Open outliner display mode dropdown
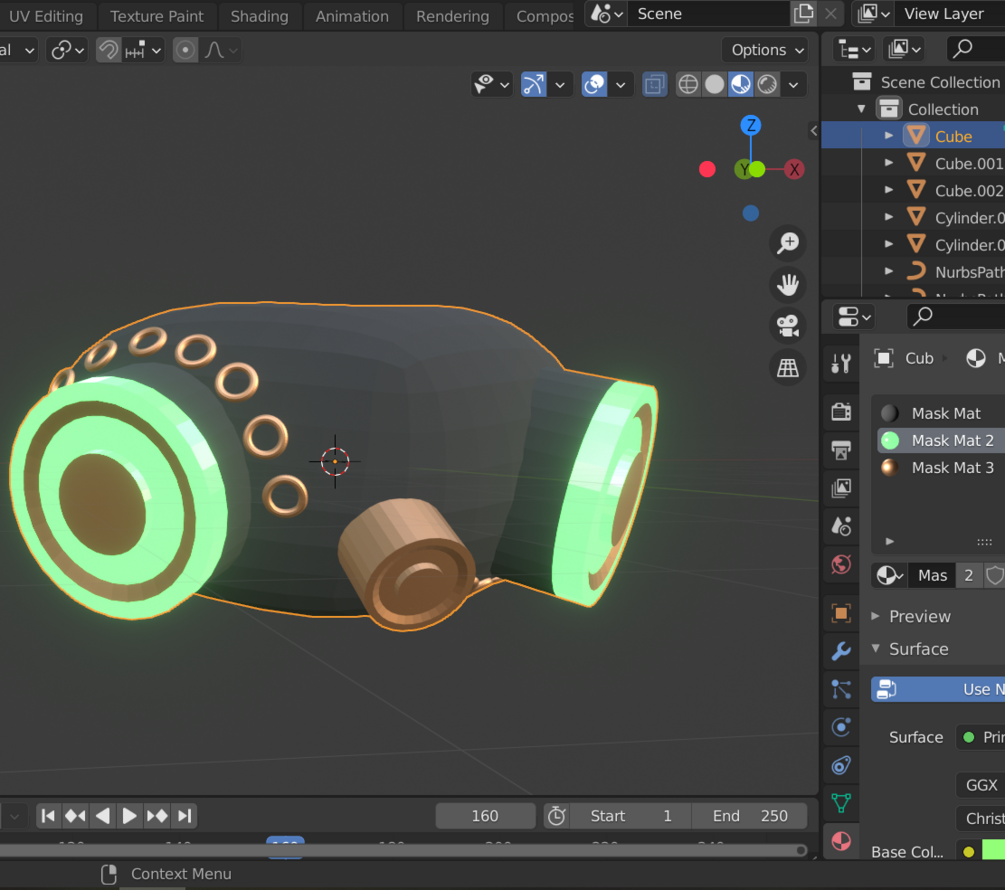 click(x=856, y=49)
